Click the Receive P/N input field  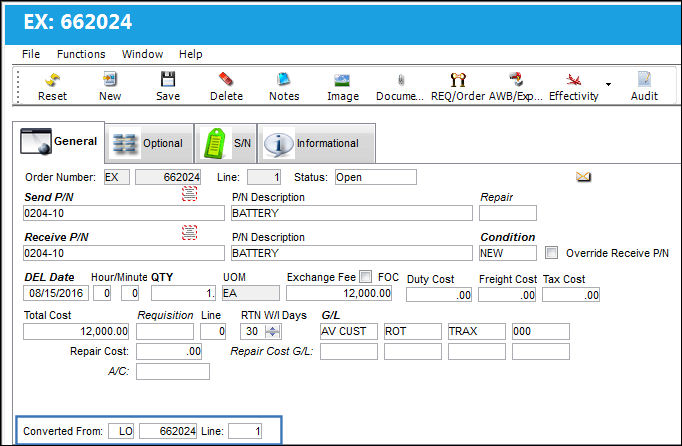(x=124, y=253)
